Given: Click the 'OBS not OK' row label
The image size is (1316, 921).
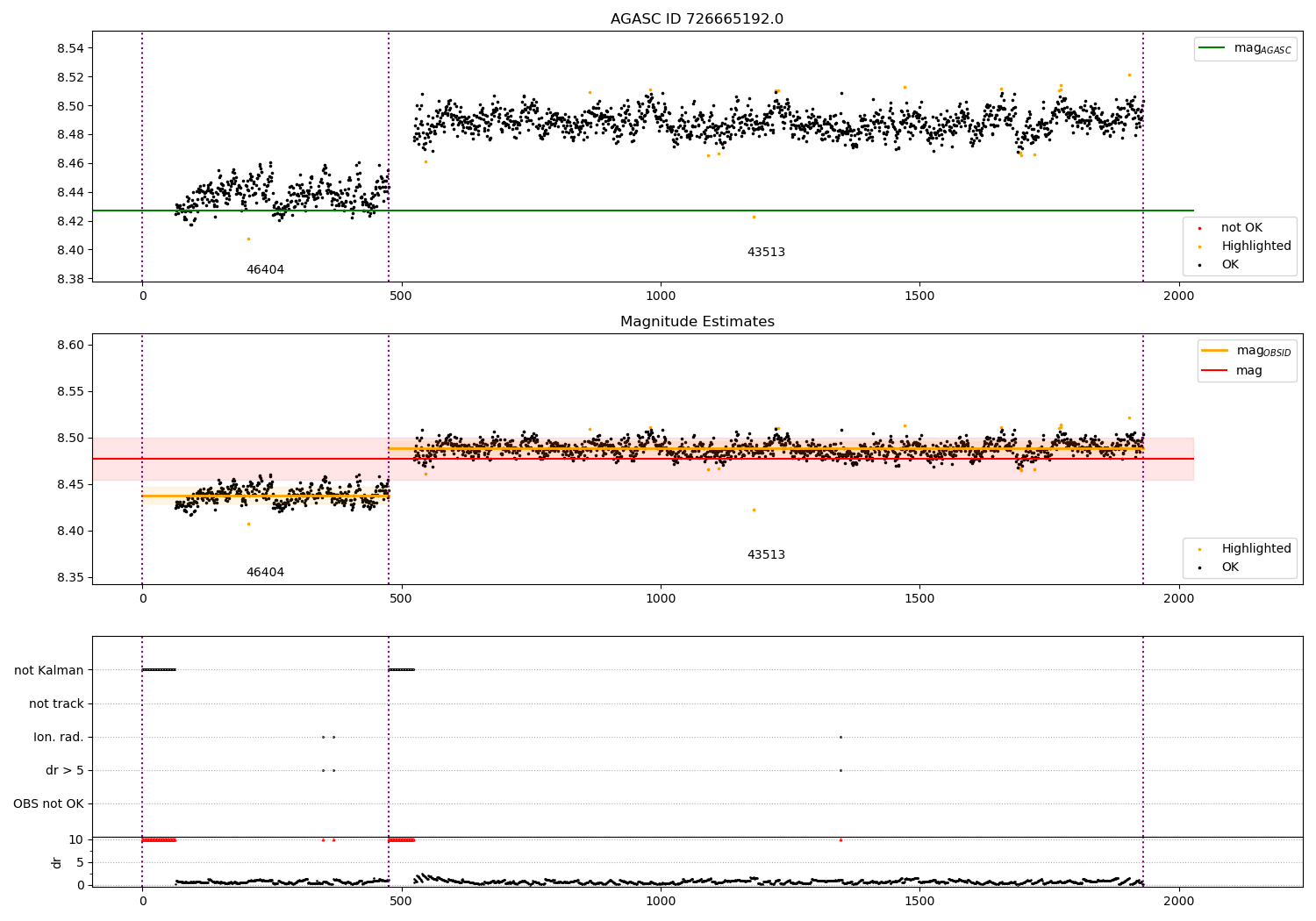Looking at the screenshot, I should (48, 803).
